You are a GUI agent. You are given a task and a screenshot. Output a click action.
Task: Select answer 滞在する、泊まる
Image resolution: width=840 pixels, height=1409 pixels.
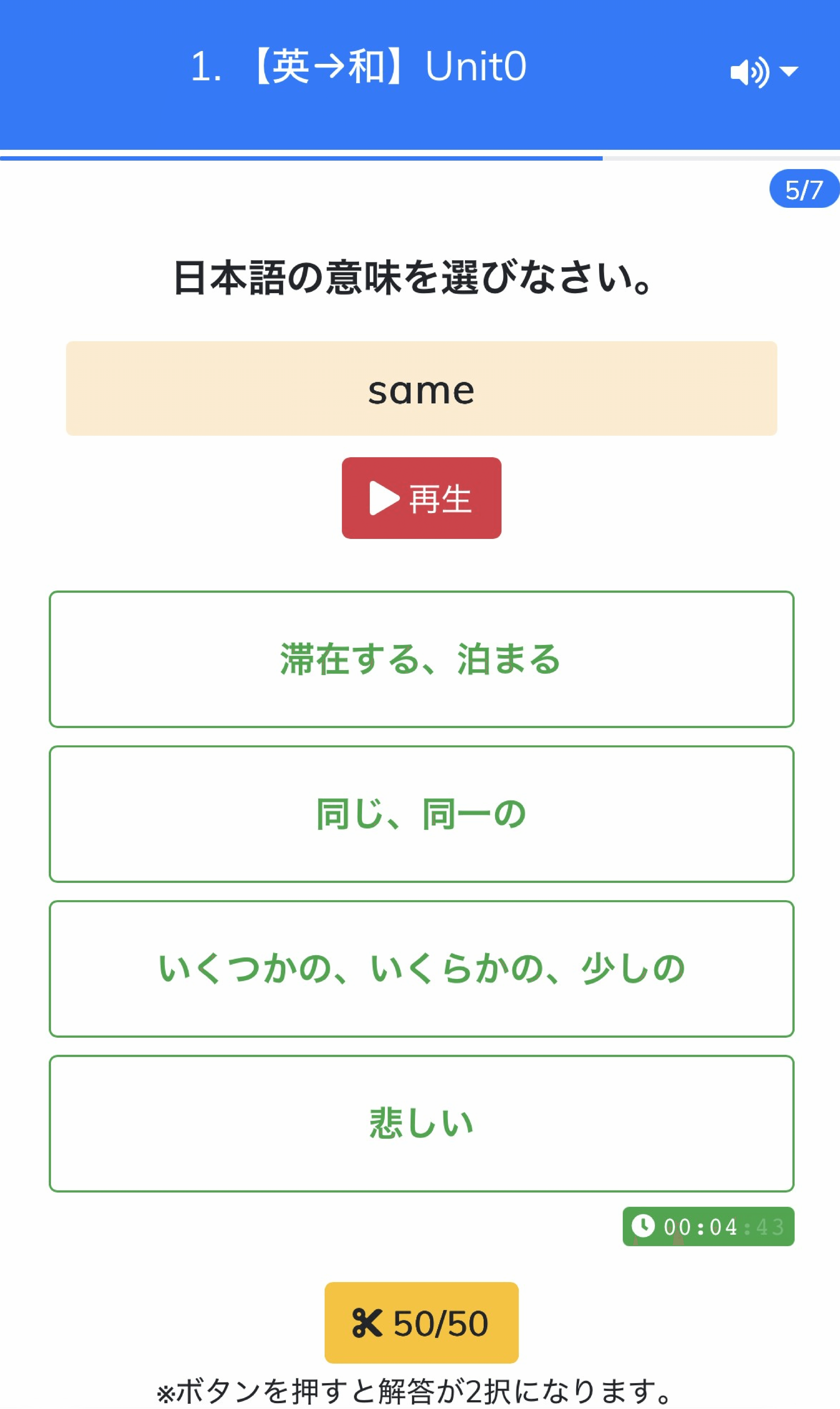[x=421, y=659]
